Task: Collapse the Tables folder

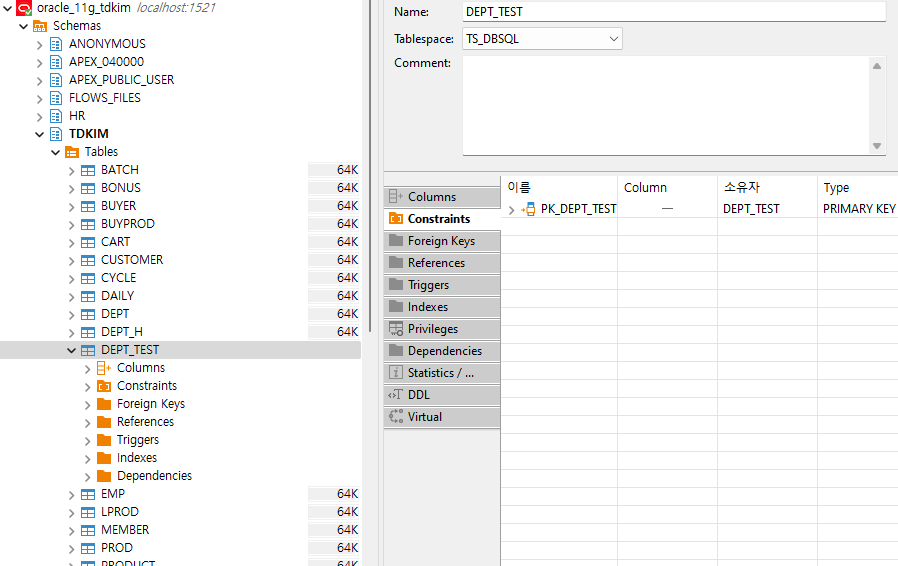Action: (x=56, y=152)
